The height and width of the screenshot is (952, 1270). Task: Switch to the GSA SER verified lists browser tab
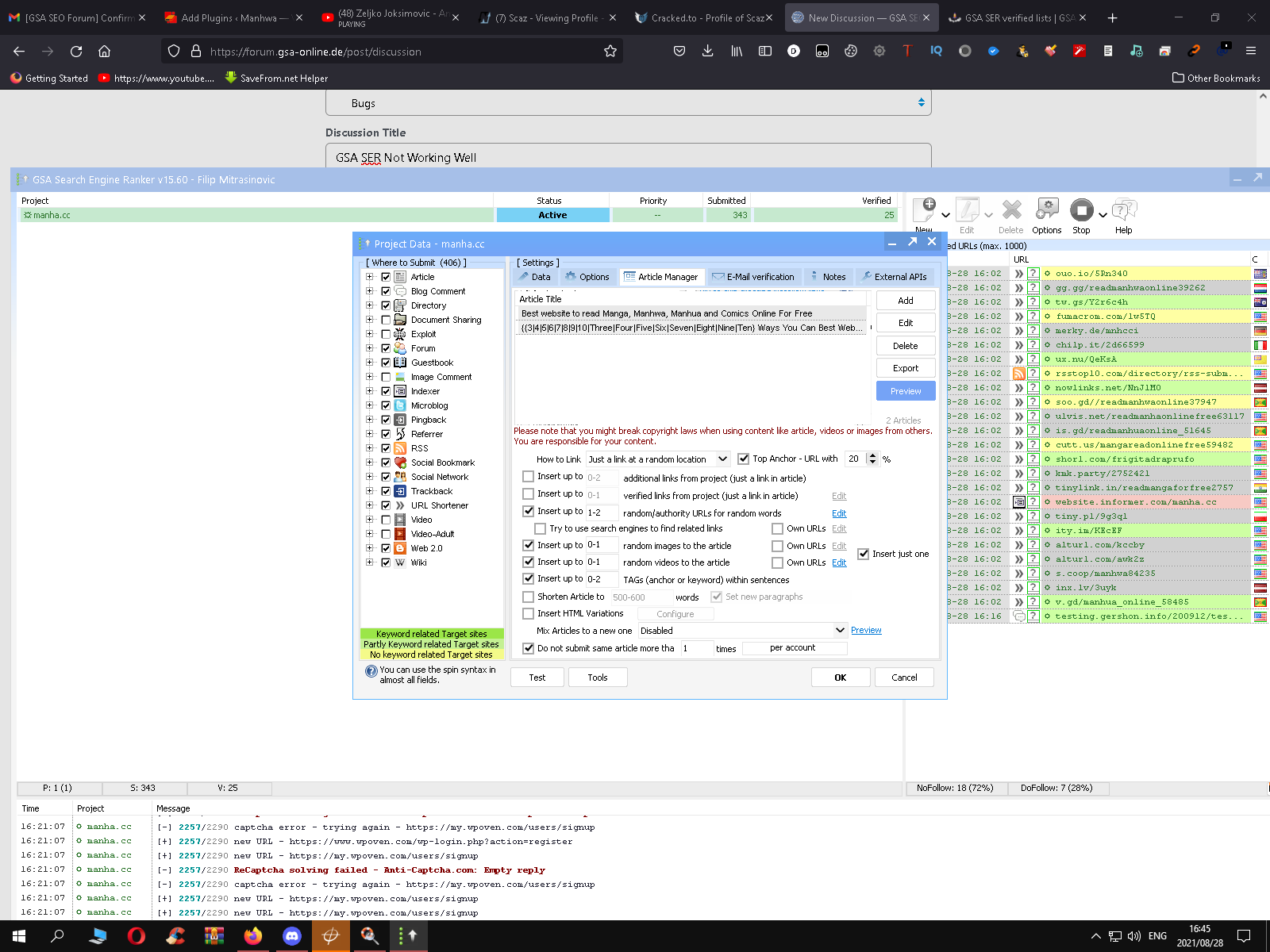coord(1018,17)
